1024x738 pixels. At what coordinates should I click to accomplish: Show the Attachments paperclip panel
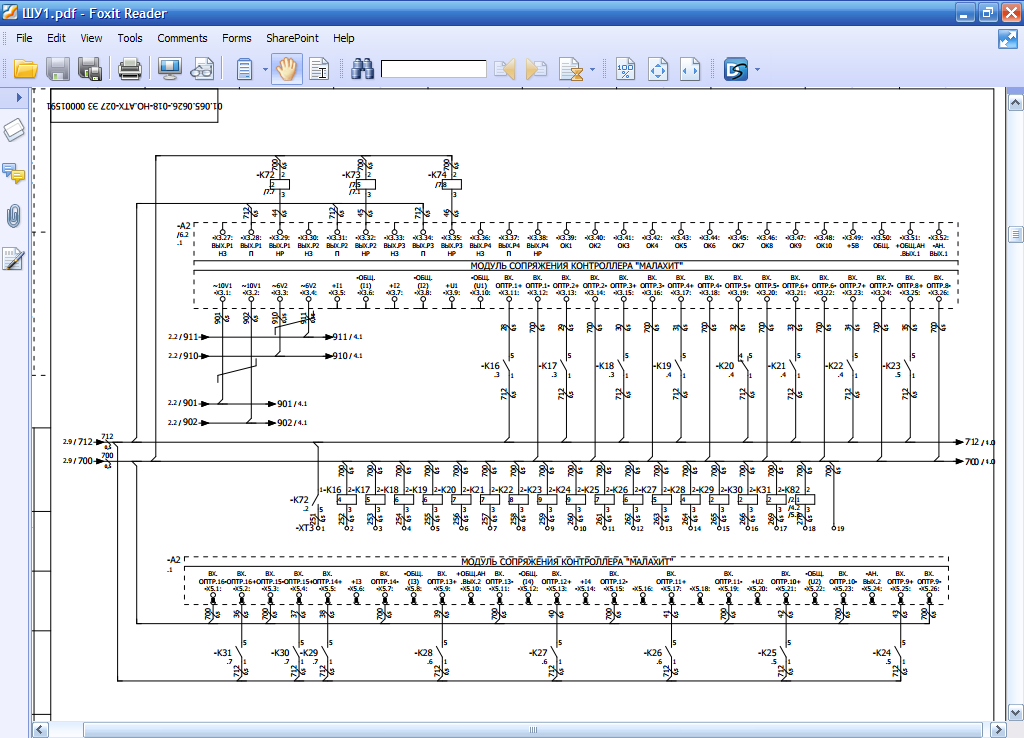pyautogui.click(x=14, y=215)
